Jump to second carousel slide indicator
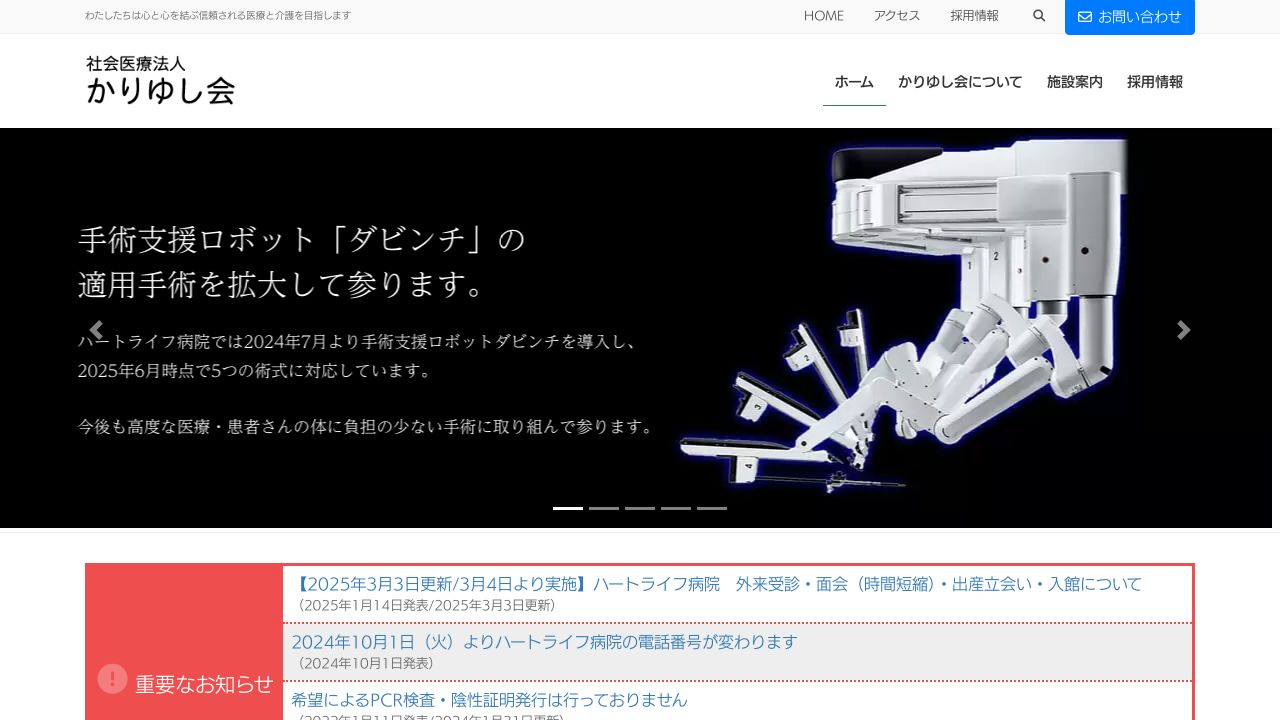Screen dimensions: 1280x720 coord(604,508)
